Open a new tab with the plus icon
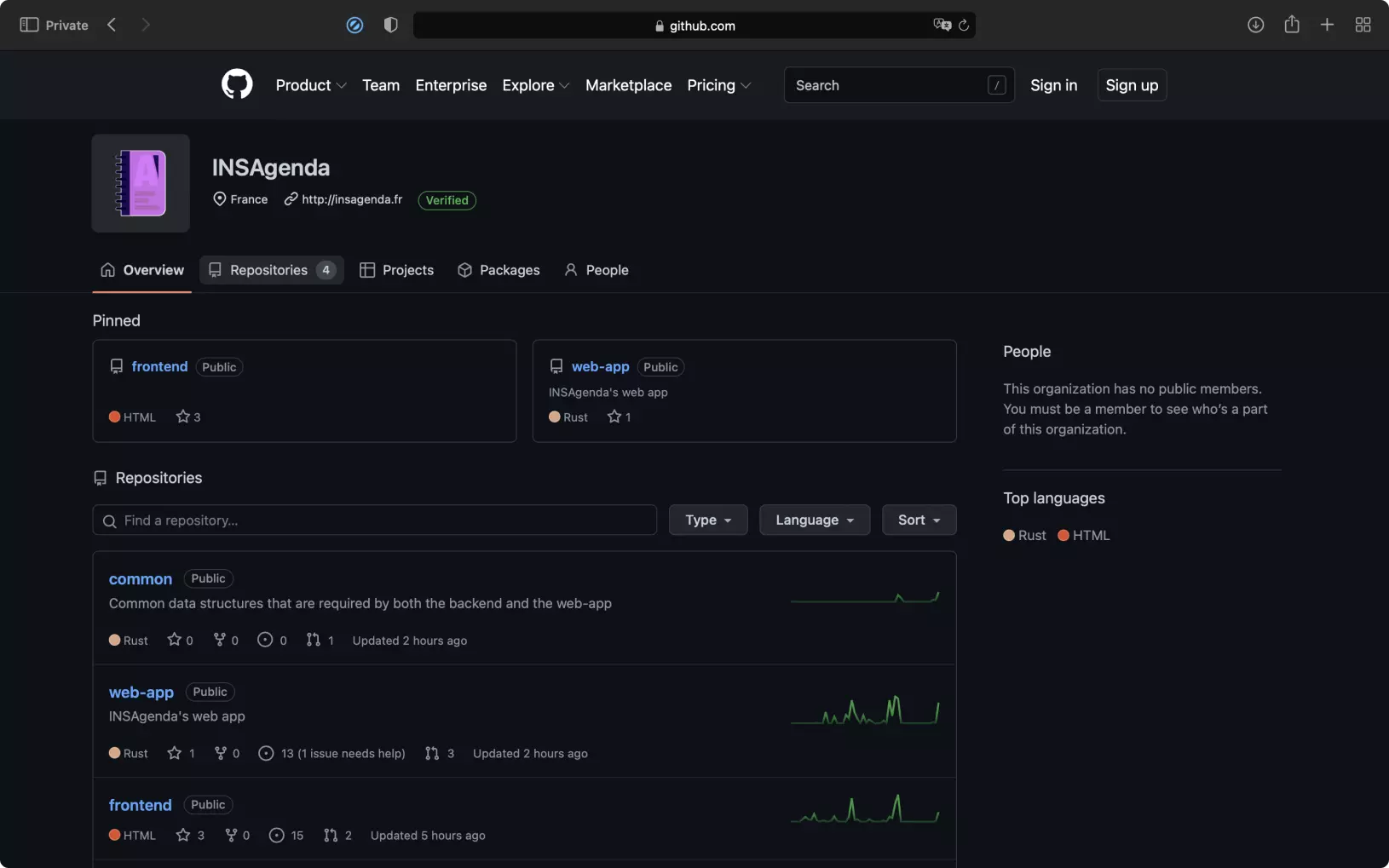 click(1327, 25)
